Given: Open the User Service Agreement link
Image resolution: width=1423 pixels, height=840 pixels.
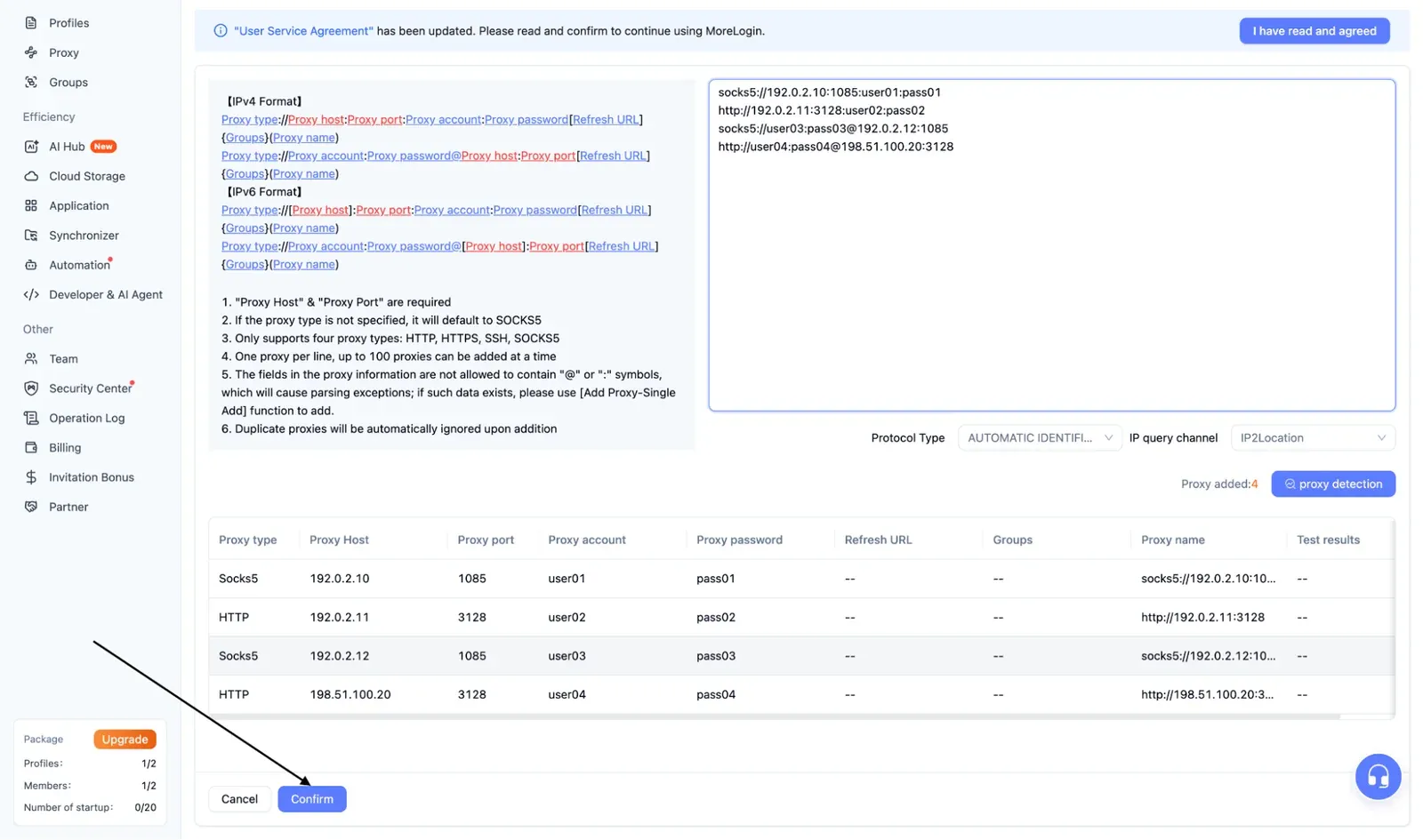Looking at the screenshot, I should click(303, 31).
